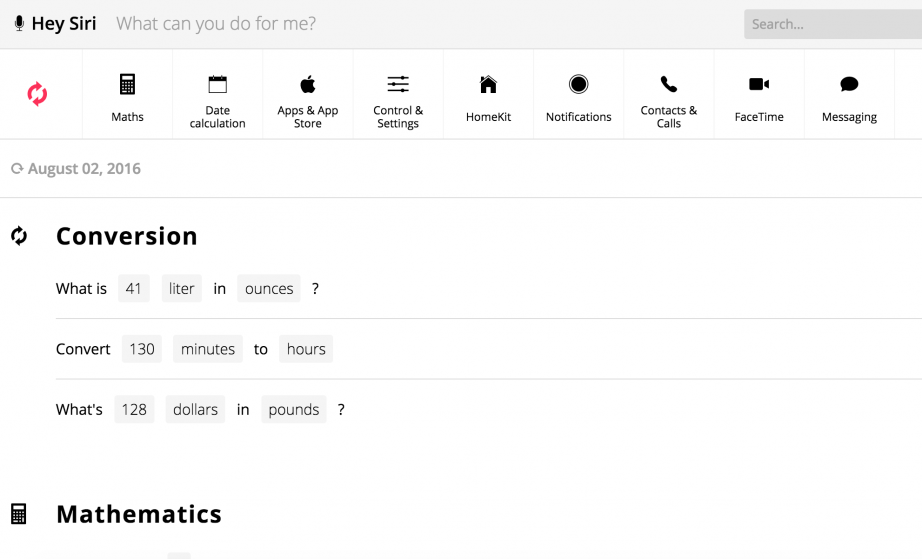Click the Hey Siri microphone logo
Image resolution: width=922 pixels, height=559 pixels.
[x=20, y=24]
